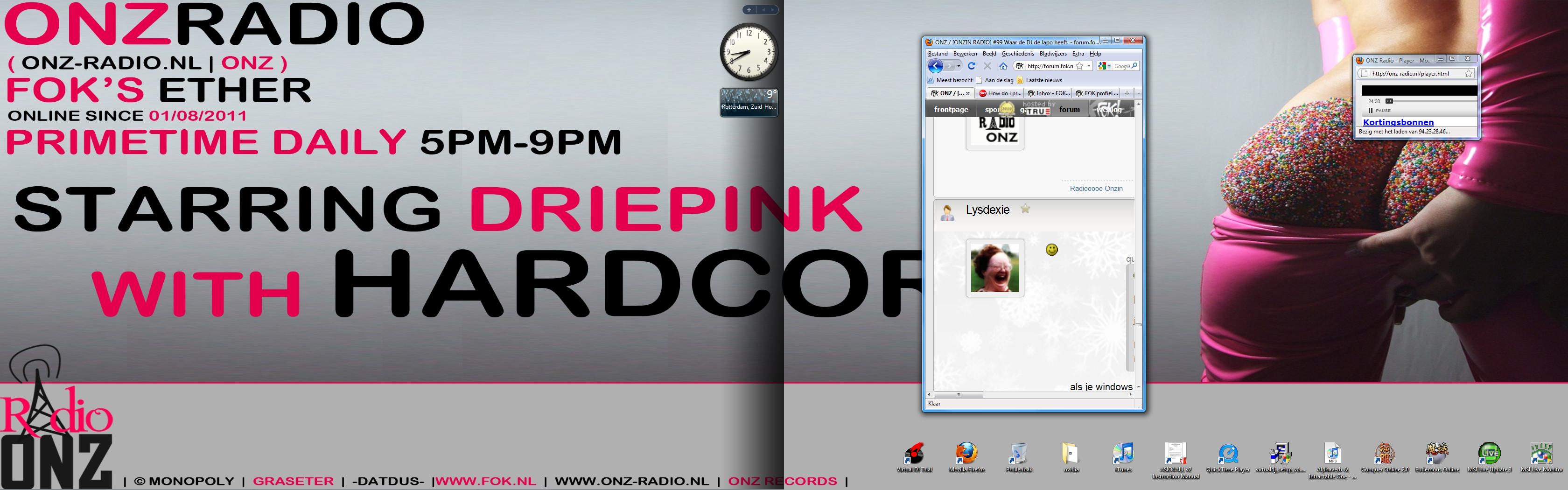Image resolution: width=1568 pixels, height=490 pixels.
Task: Switch to the 'How do i pr...' tab
Action: (1000, 94)
